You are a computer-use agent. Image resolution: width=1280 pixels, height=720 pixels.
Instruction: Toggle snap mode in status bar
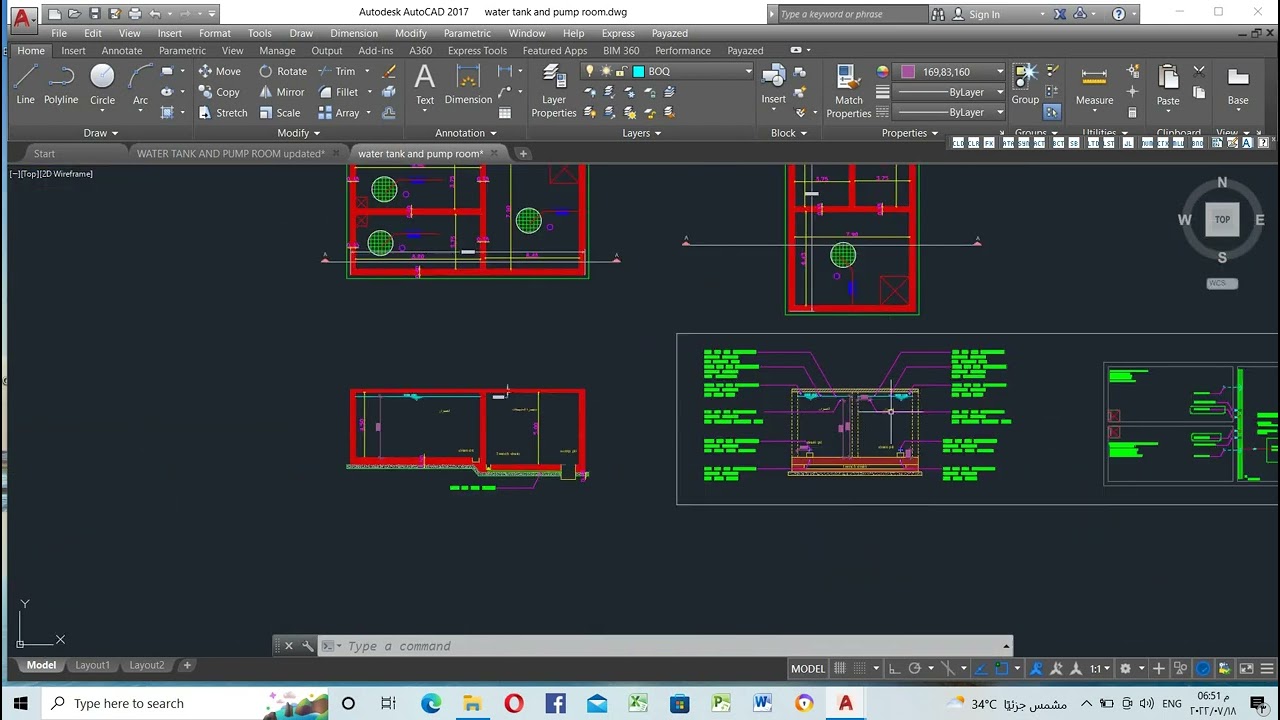coord(859,668)
